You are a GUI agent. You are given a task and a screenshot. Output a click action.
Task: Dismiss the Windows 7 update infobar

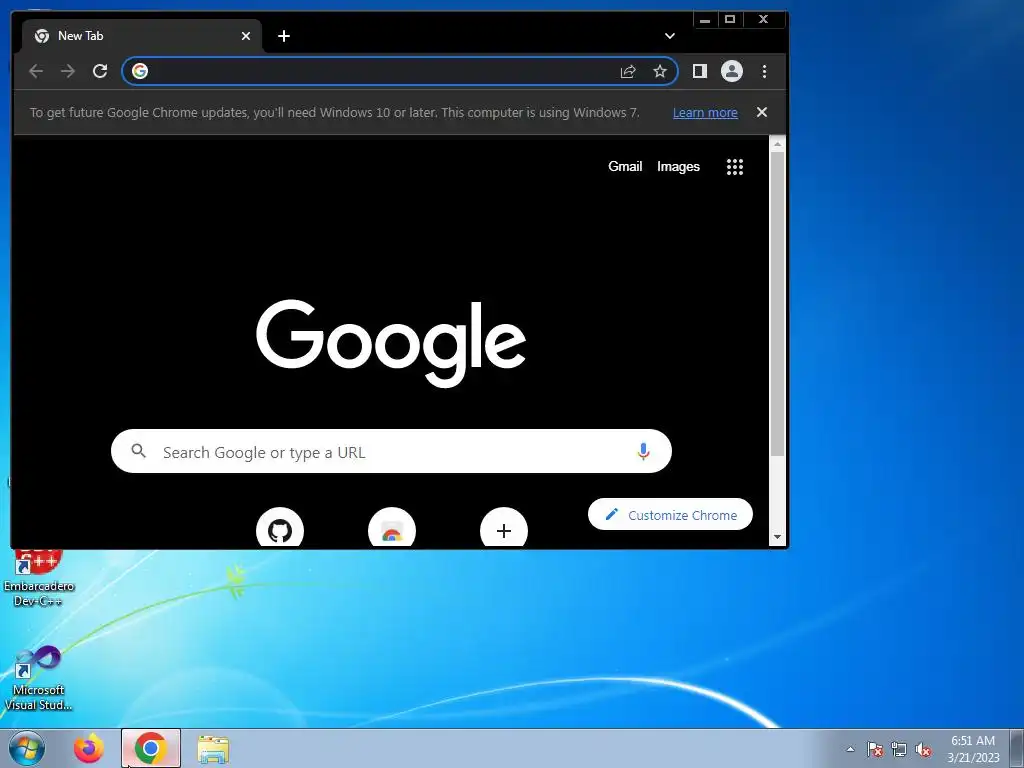click(x=761, y=112)
